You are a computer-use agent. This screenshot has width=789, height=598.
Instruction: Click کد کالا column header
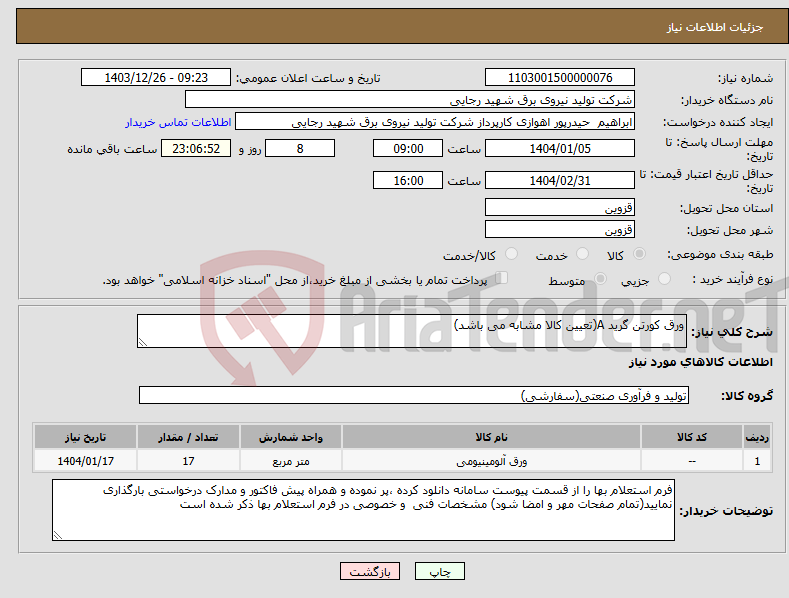pyautogui.click(x=691, y=437)
